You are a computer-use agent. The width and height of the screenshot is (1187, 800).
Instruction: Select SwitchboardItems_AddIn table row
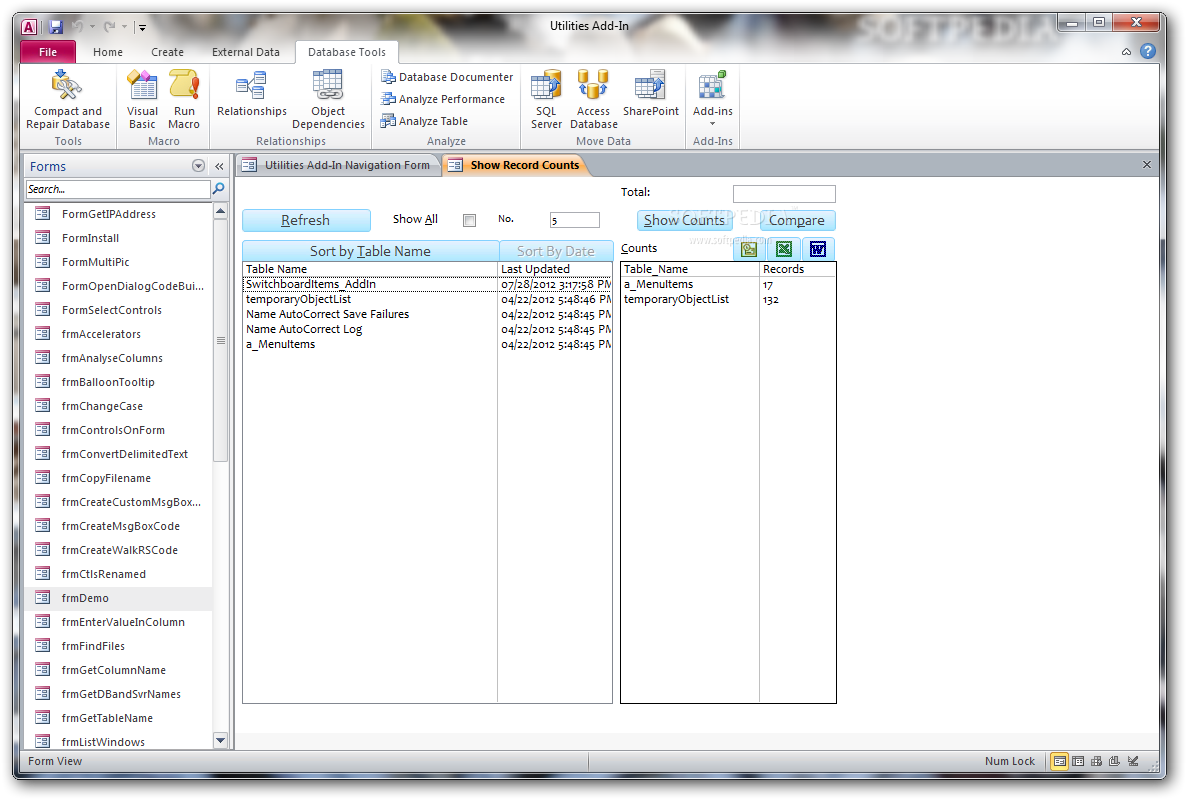click(427, 285)
